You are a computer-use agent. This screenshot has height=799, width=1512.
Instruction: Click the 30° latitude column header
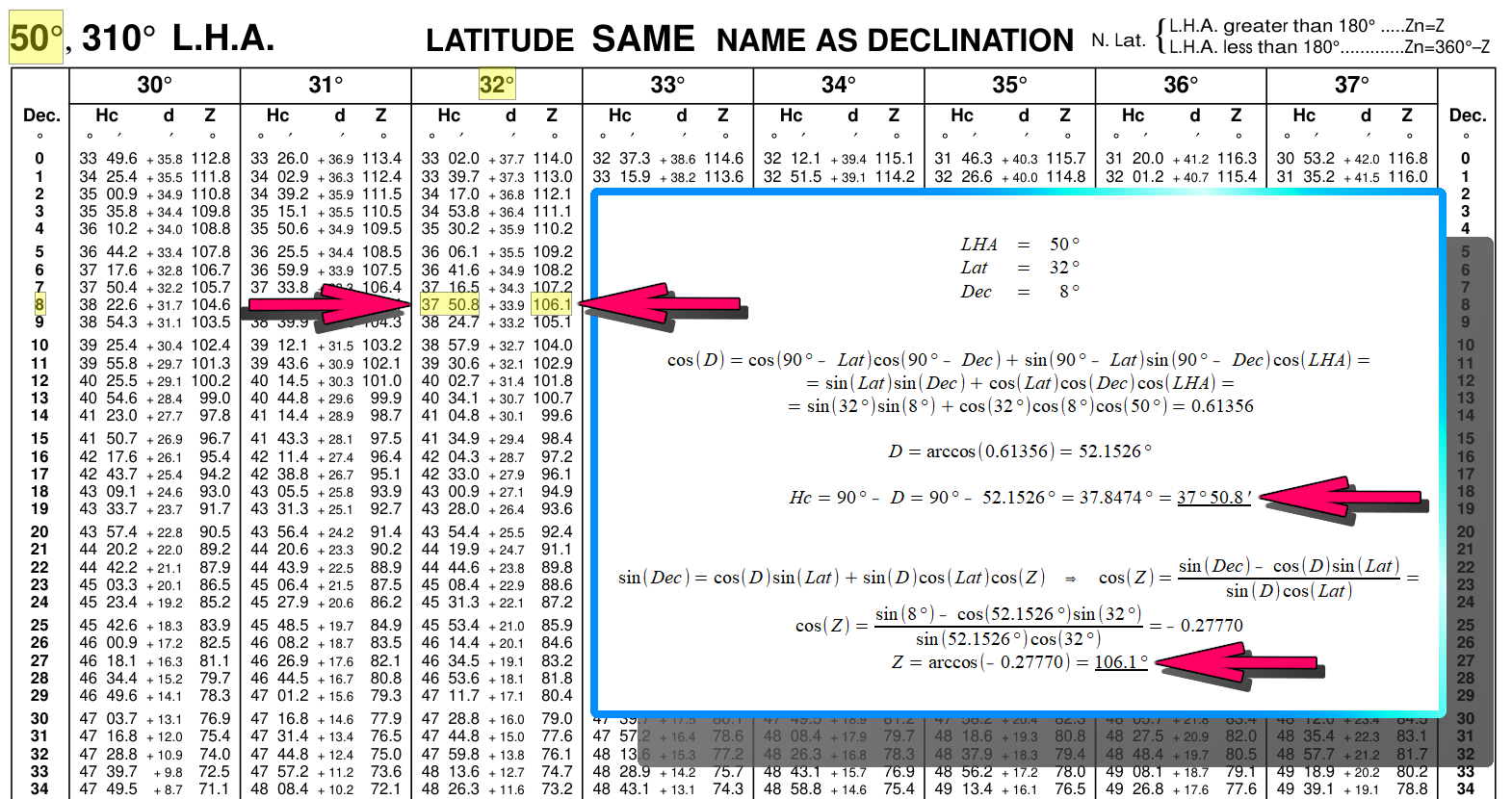(154, 85)
